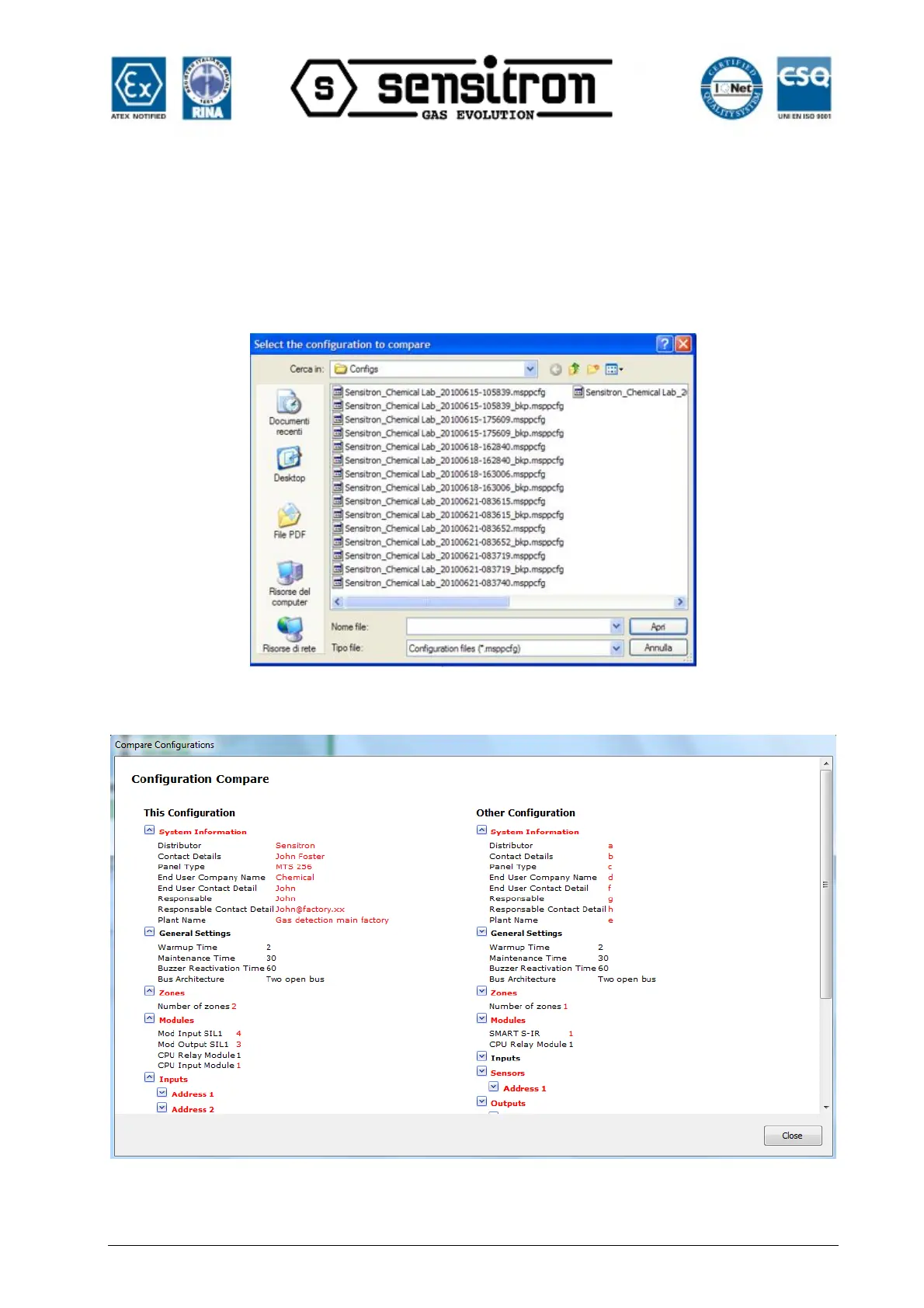Select file Sensitron_Chemical Lab_20100618-162840.msppcfg
The image size is (924, 1308).
pos(439,447)
